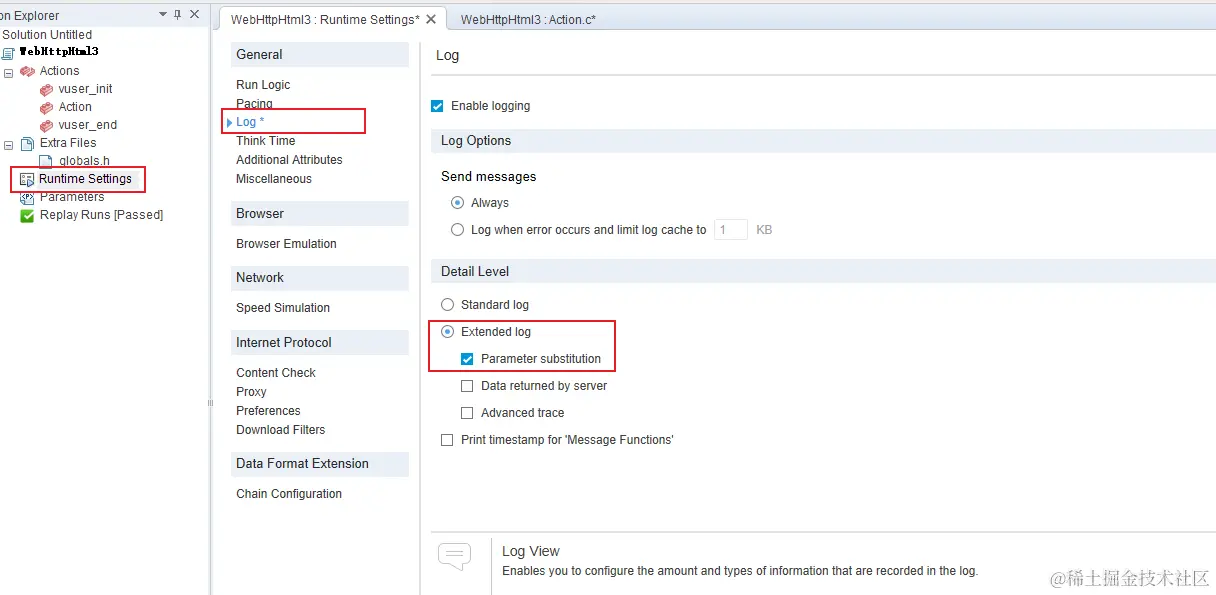This screenshot has width=1216, height=595.
Task: Close the Runtime Settings tab
Action: (x=431, y=19)
